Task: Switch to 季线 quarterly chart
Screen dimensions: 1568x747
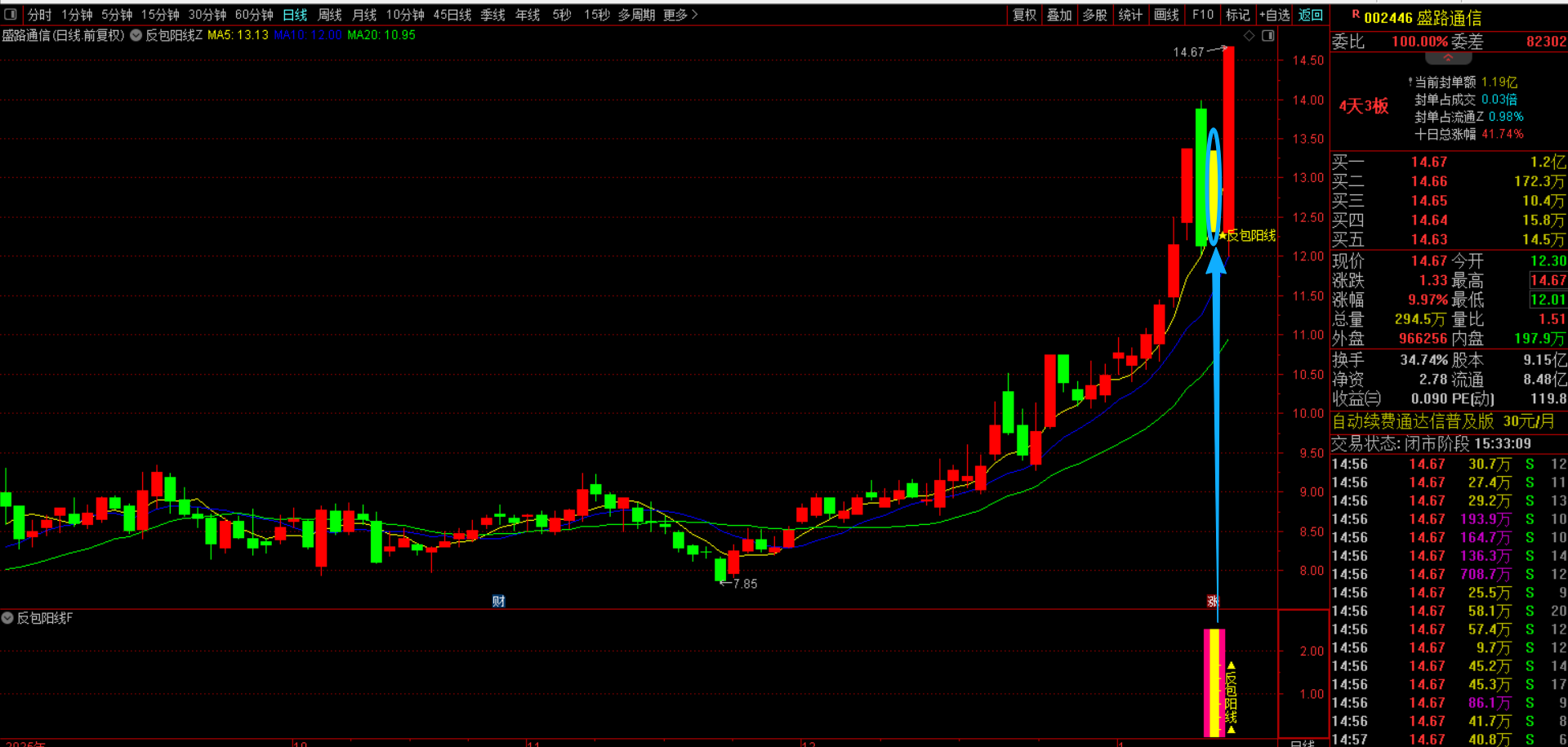Action: click(x=492, y=15)
